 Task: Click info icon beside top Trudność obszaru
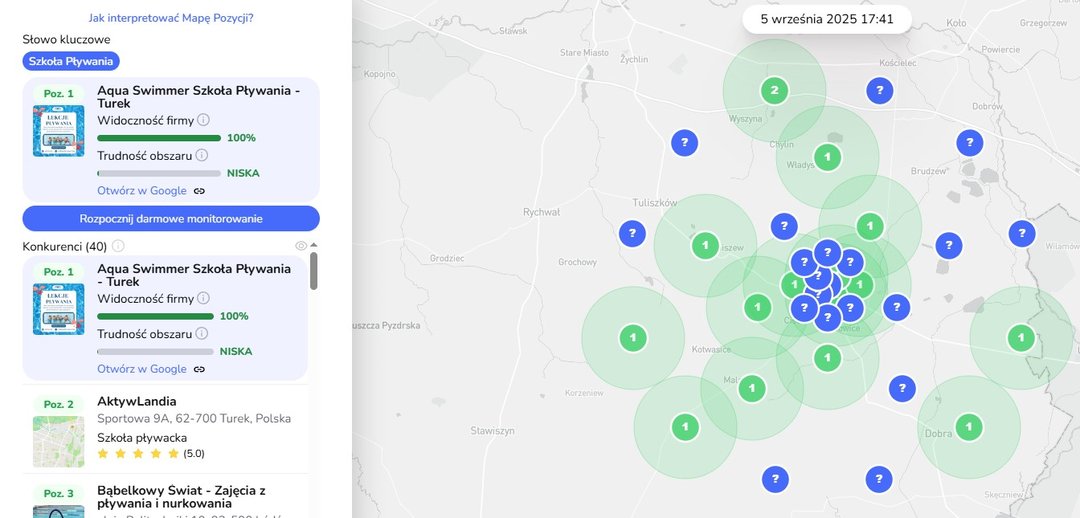[201, 155]
